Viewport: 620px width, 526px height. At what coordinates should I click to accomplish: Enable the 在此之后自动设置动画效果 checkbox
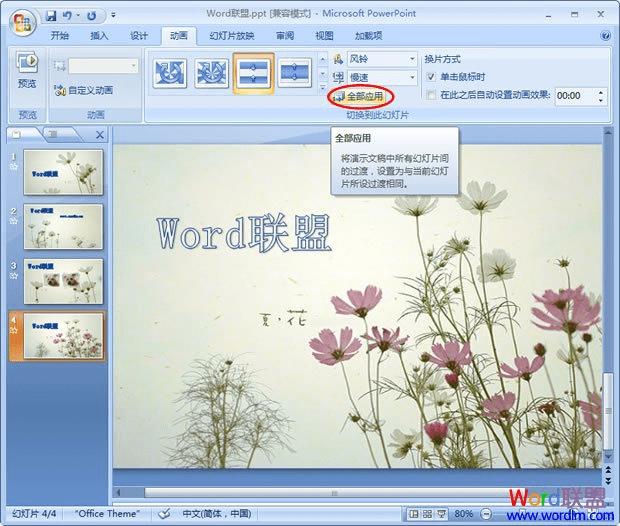tap(431, 95)
